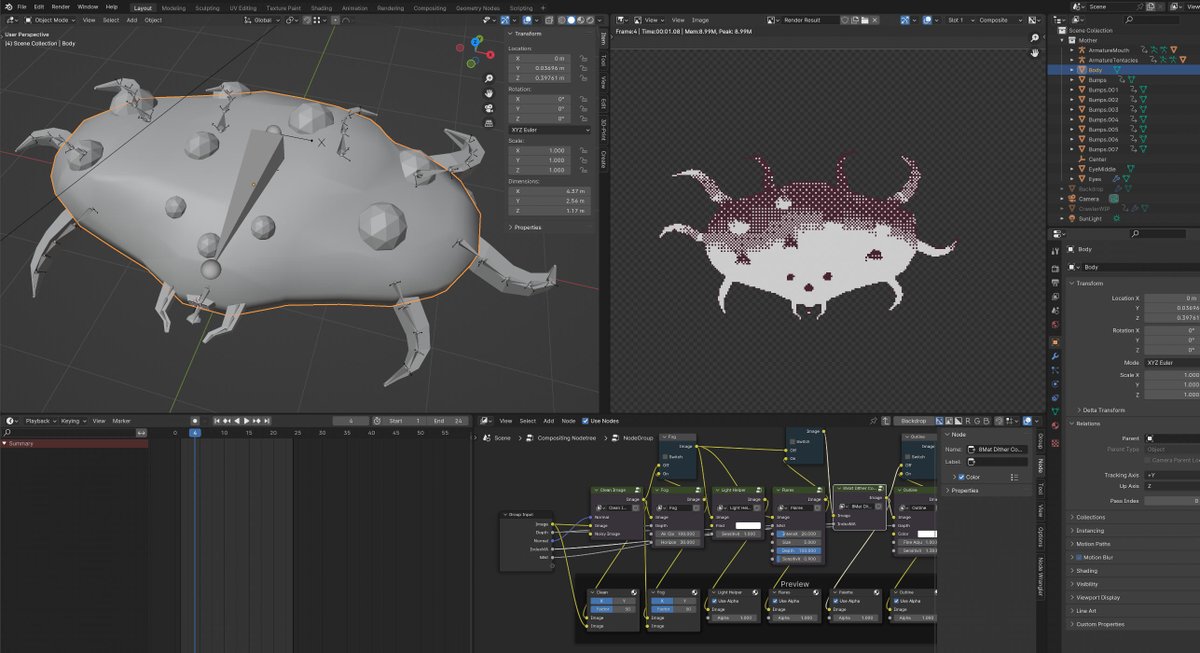The height and width of the screenshot is (653, 1200).
Task: Lock the Location X transform padlock icon
Action: pos(583,59)
